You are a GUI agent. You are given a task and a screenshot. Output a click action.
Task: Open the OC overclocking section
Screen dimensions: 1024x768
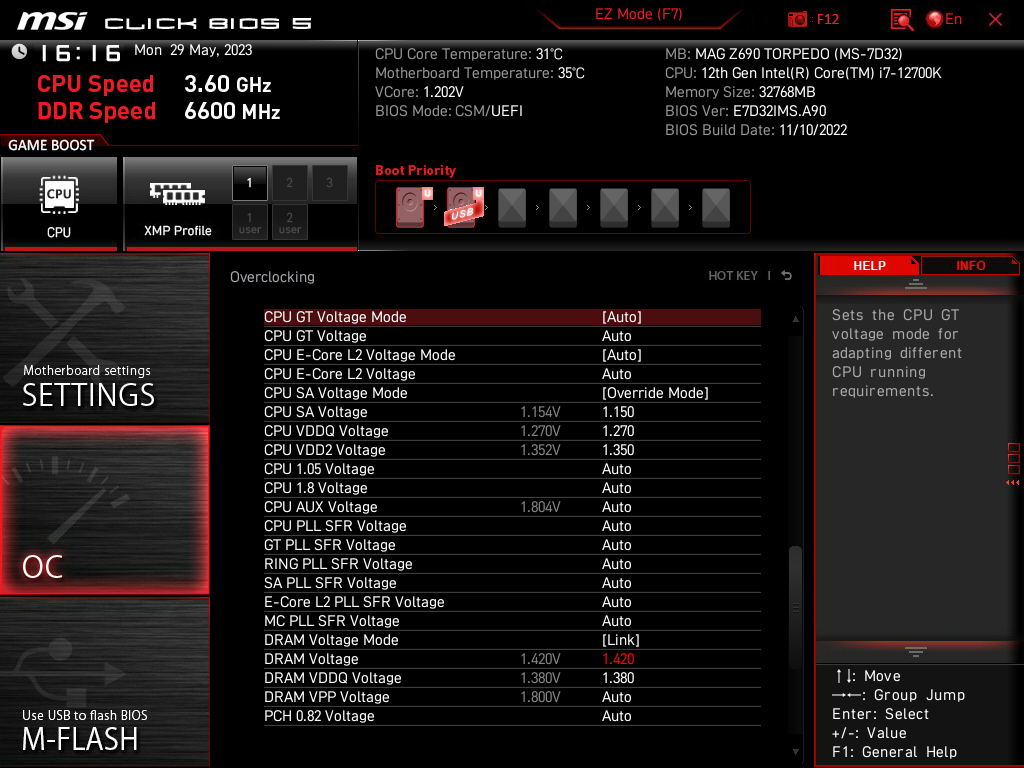(104, 511)
